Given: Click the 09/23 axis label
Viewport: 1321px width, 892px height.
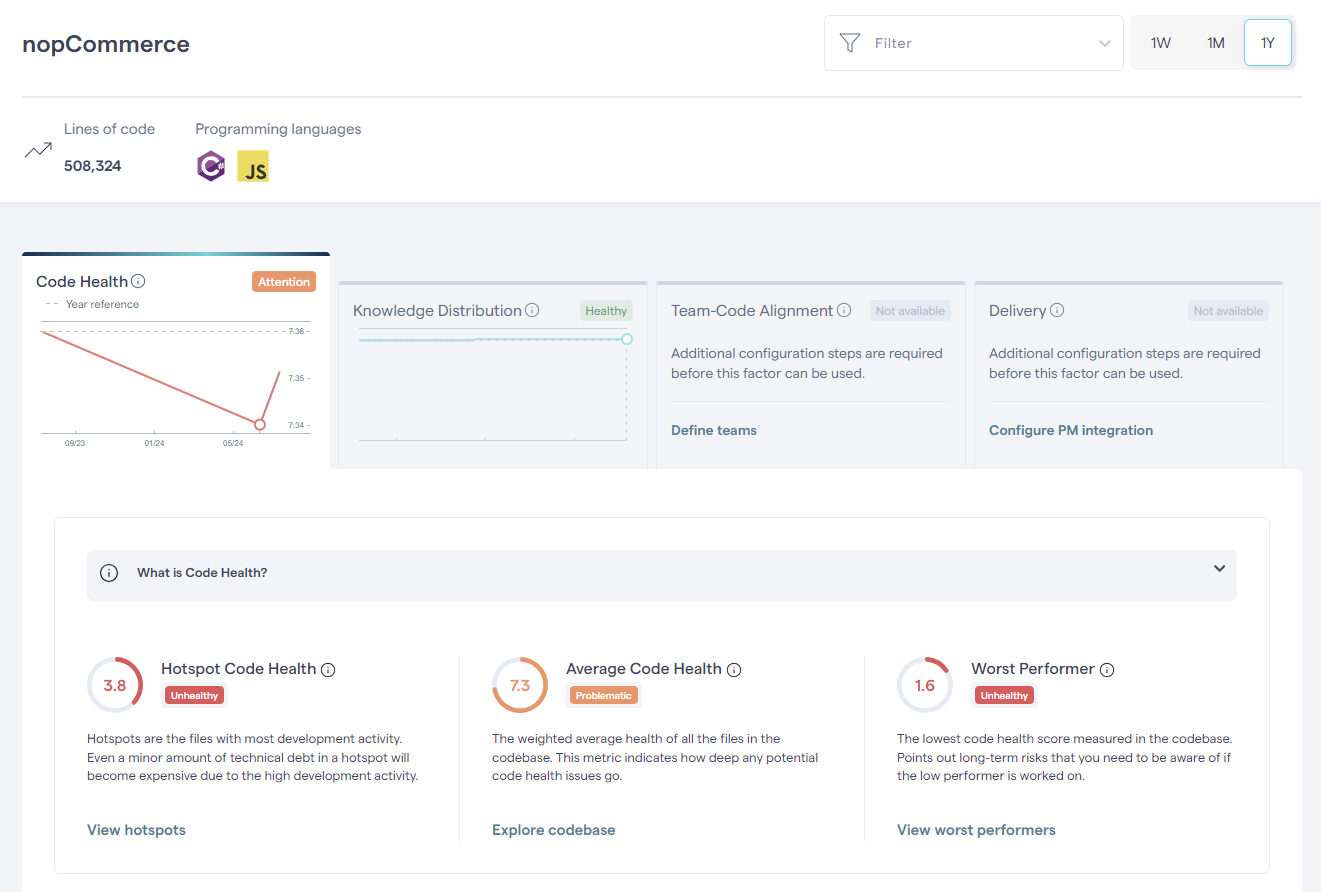Looking at the screenshot, I should coord(75,443).
